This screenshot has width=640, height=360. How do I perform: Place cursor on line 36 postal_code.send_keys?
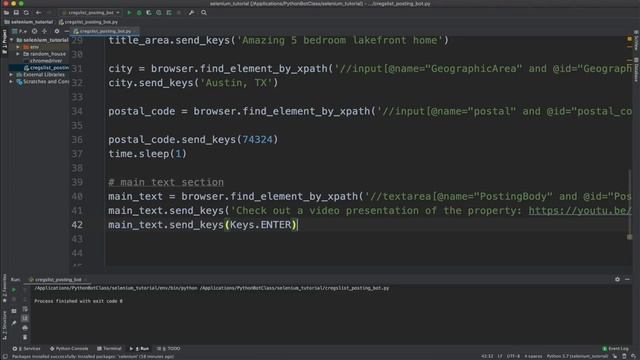coord(193,140)
